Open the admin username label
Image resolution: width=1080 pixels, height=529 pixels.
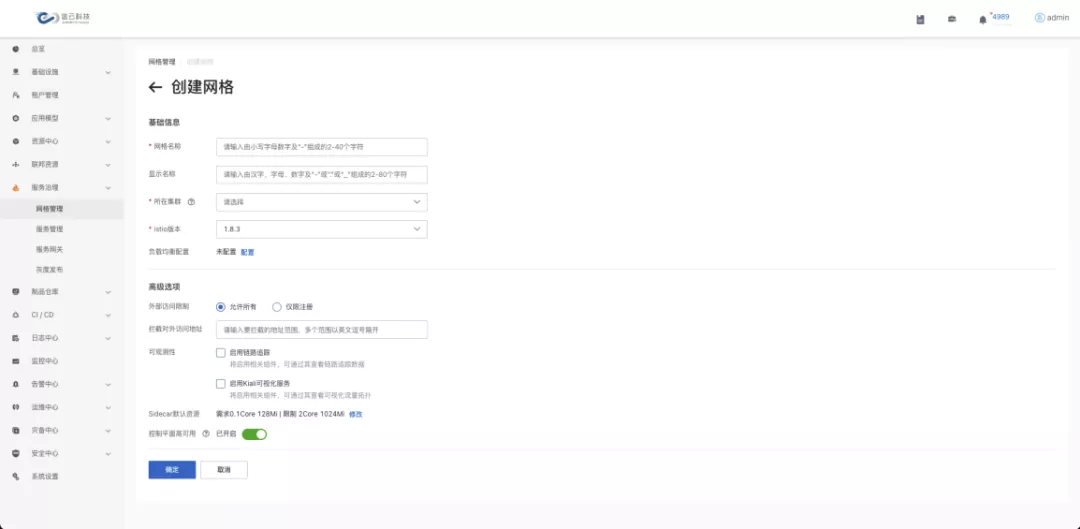pos(1058,18)
